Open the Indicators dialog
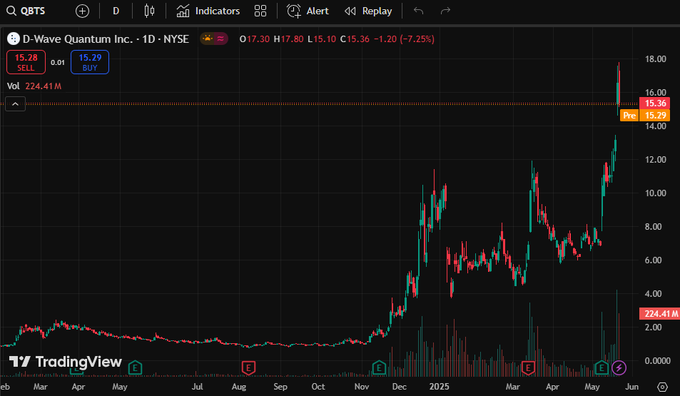Screen dimensions: 680x396 coord(208,11)
